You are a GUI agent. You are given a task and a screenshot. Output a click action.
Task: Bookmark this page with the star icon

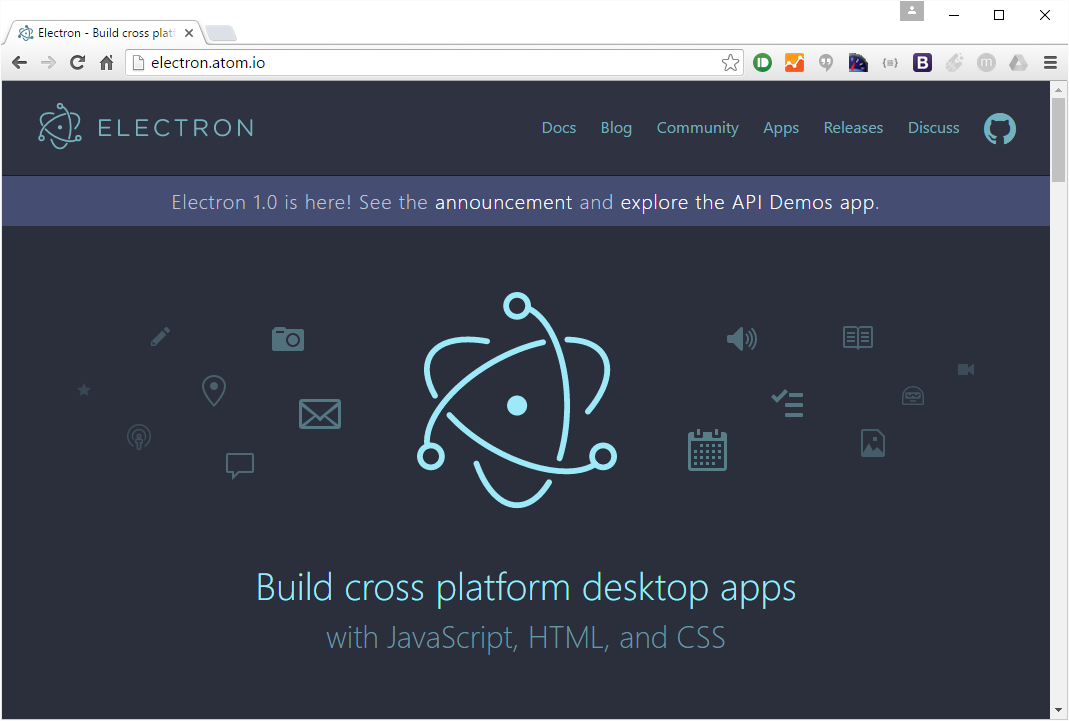[x=730, y=62]
